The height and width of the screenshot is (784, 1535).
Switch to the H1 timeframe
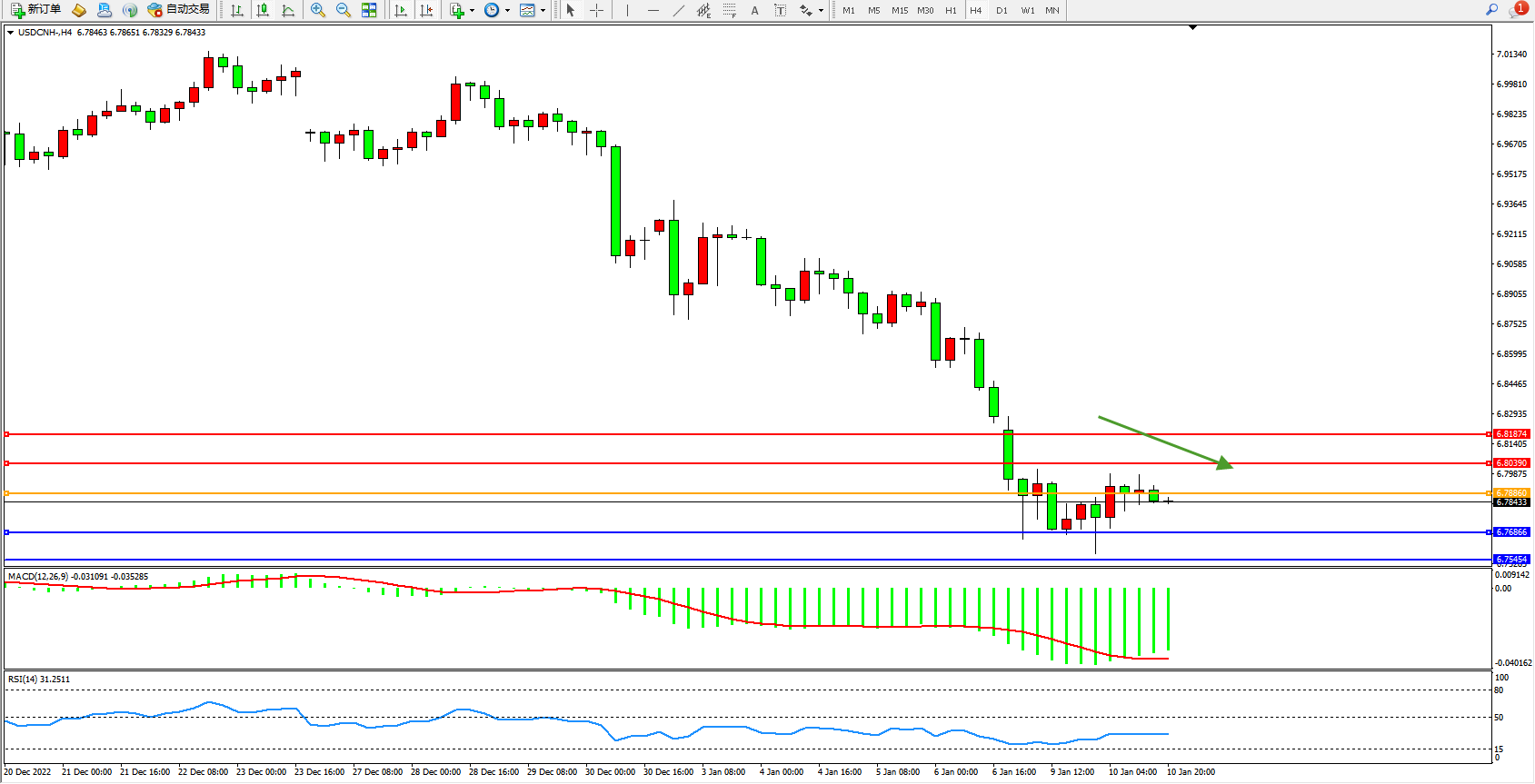[x=951, y=10]
